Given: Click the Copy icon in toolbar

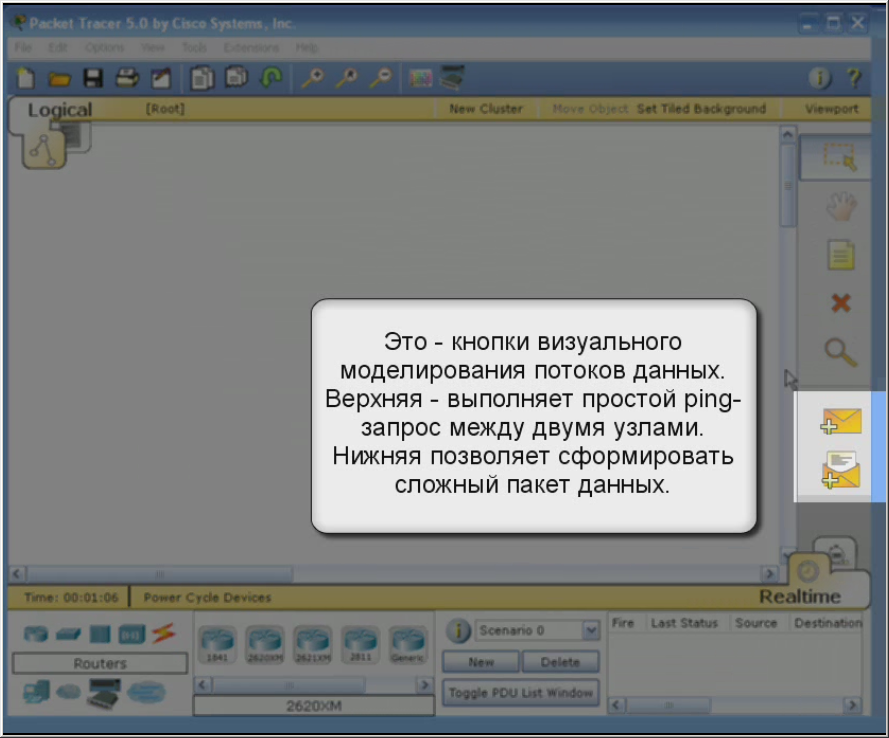Looking at the screenshot, I should (x=202, y=78).
